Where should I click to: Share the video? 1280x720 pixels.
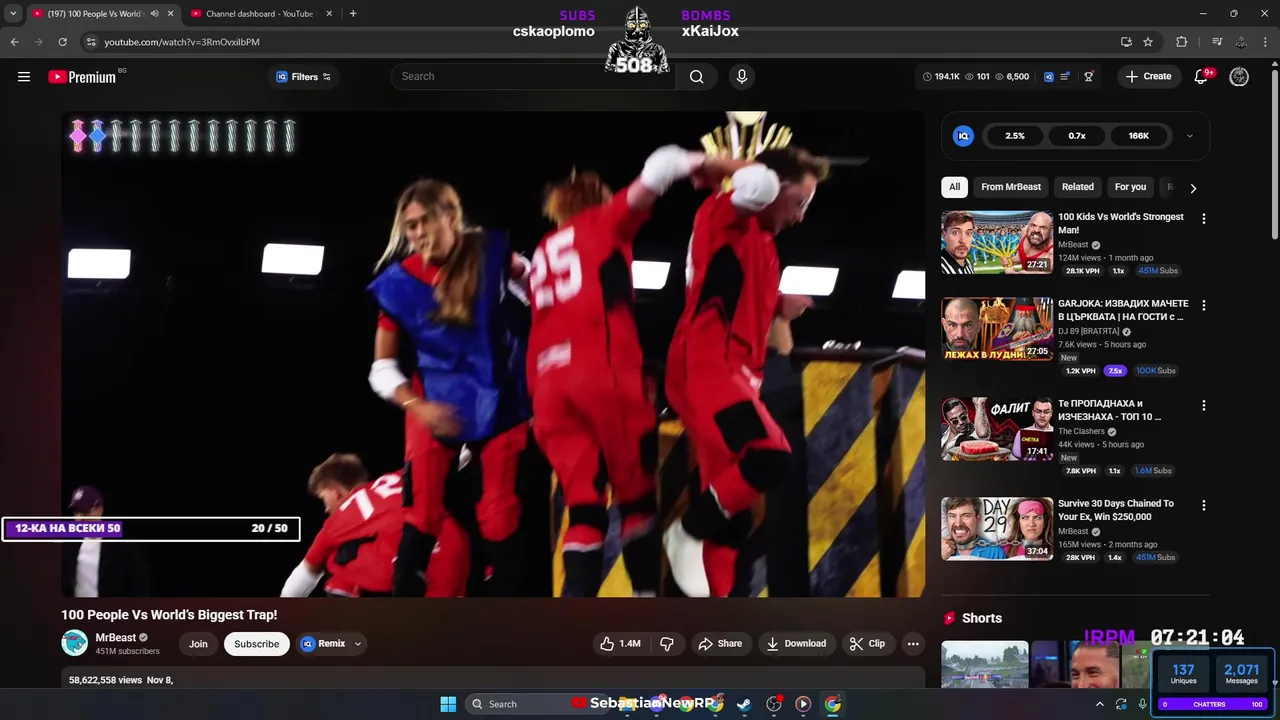tap(720, 644)
